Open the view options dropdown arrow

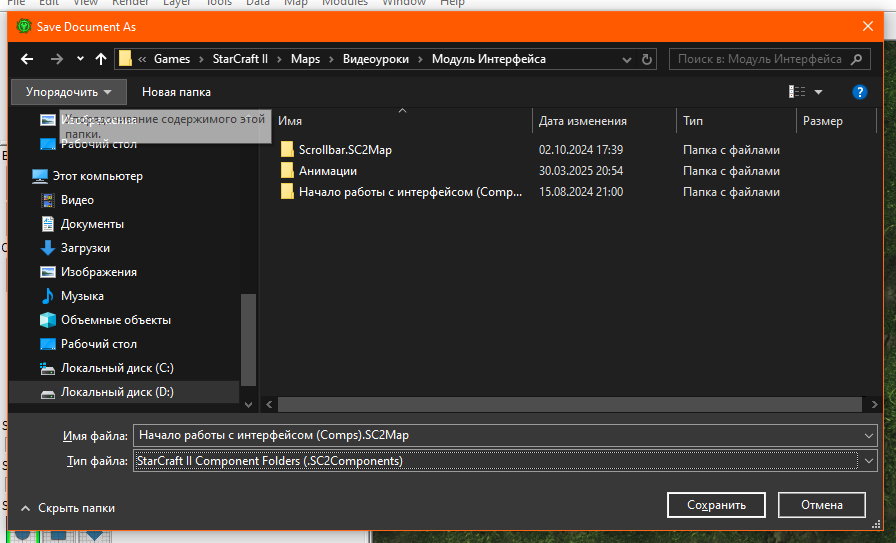click(818, 92)
